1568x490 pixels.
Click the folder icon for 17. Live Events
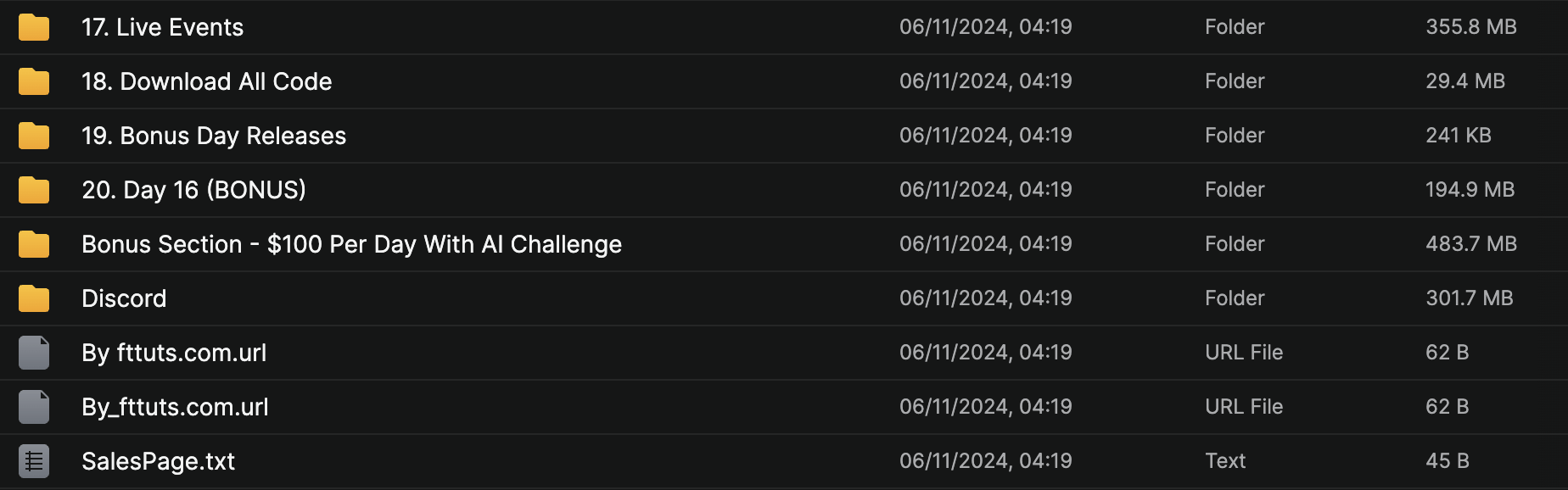[34, 27]
